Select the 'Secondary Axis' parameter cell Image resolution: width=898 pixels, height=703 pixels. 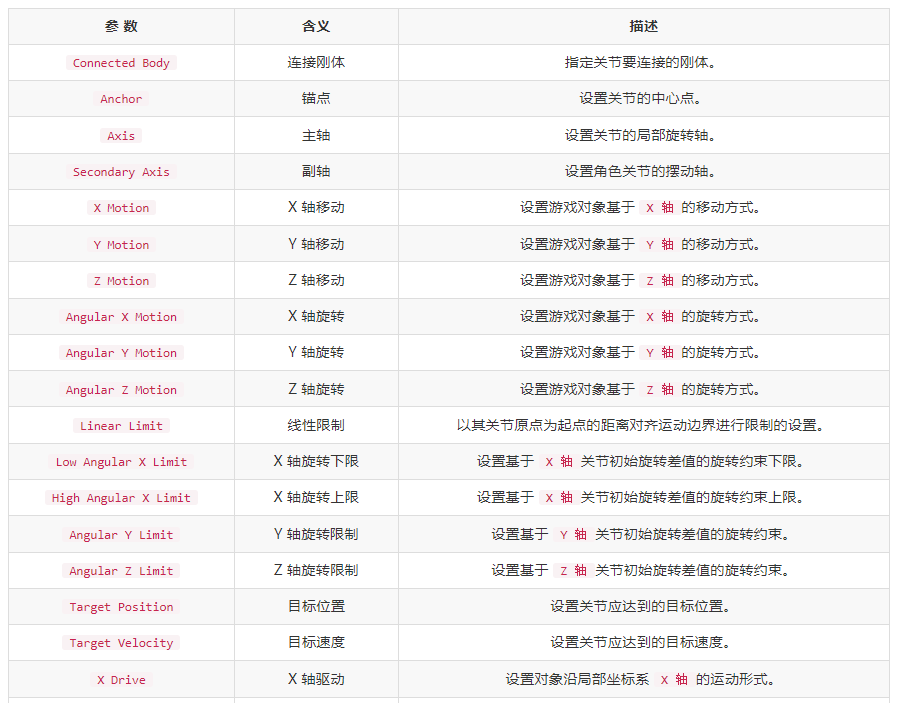(121, 172)
